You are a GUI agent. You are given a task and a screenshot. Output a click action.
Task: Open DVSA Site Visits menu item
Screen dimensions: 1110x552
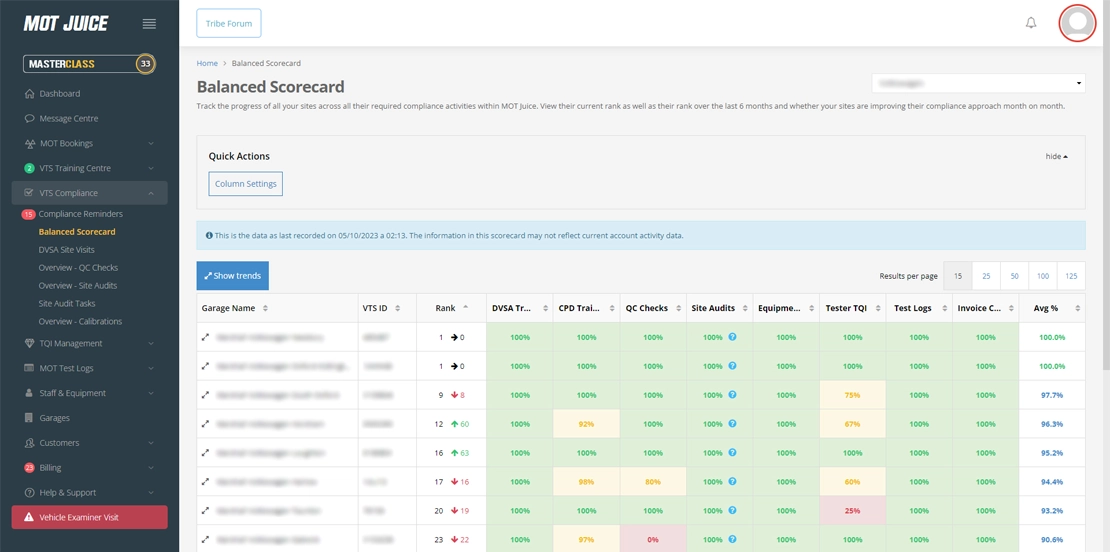click(x=66, y=250)
